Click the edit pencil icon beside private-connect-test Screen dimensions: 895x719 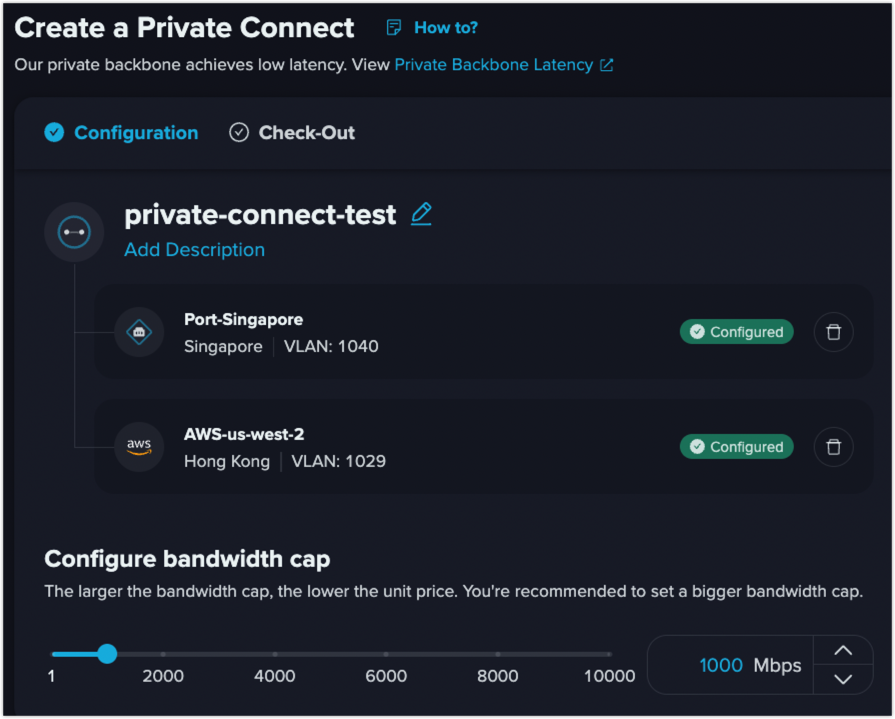[x=421, y=214]
